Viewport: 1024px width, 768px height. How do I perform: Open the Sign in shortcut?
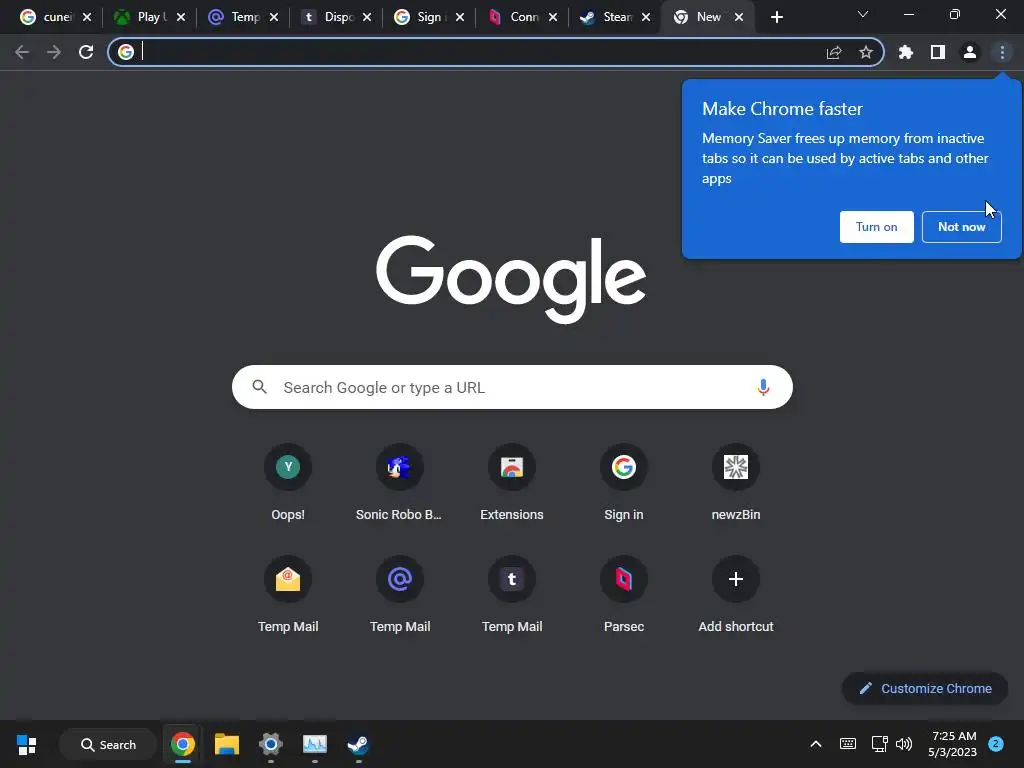point(624,483)
